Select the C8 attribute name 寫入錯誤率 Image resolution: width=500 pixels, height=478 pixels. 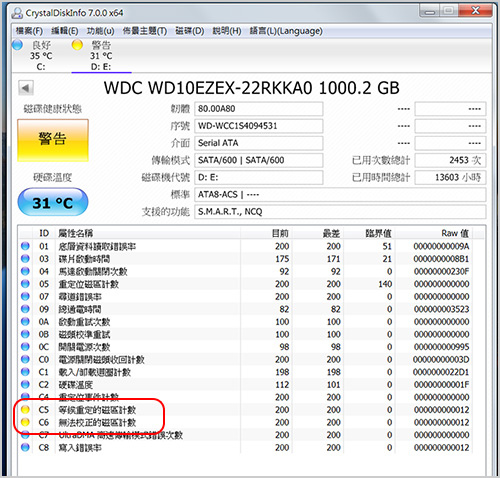pyautogui.click(x=80, y=448)
